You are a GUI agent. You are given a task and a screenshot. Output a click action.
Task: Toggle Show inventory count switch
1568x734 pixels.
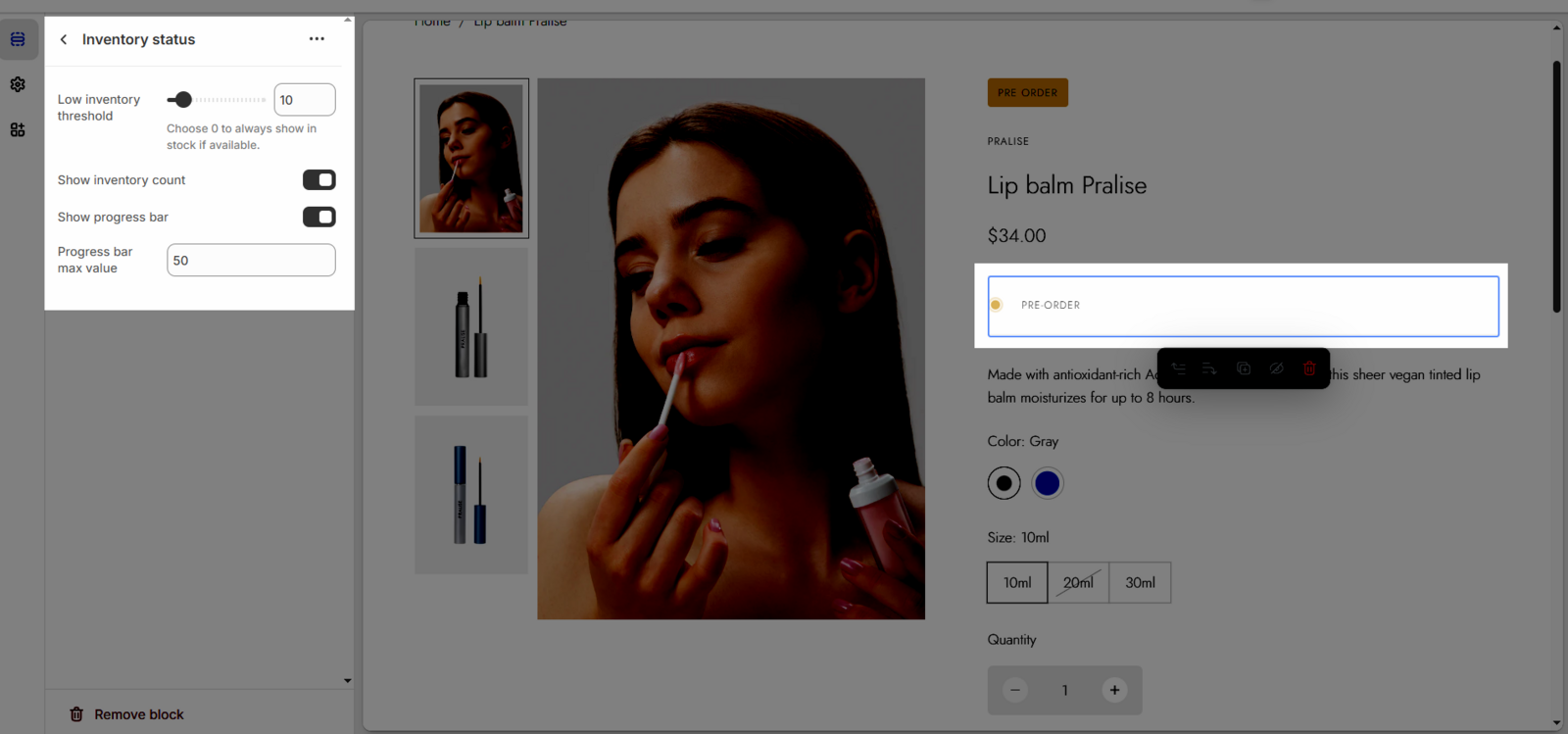[x=318, y=179]
